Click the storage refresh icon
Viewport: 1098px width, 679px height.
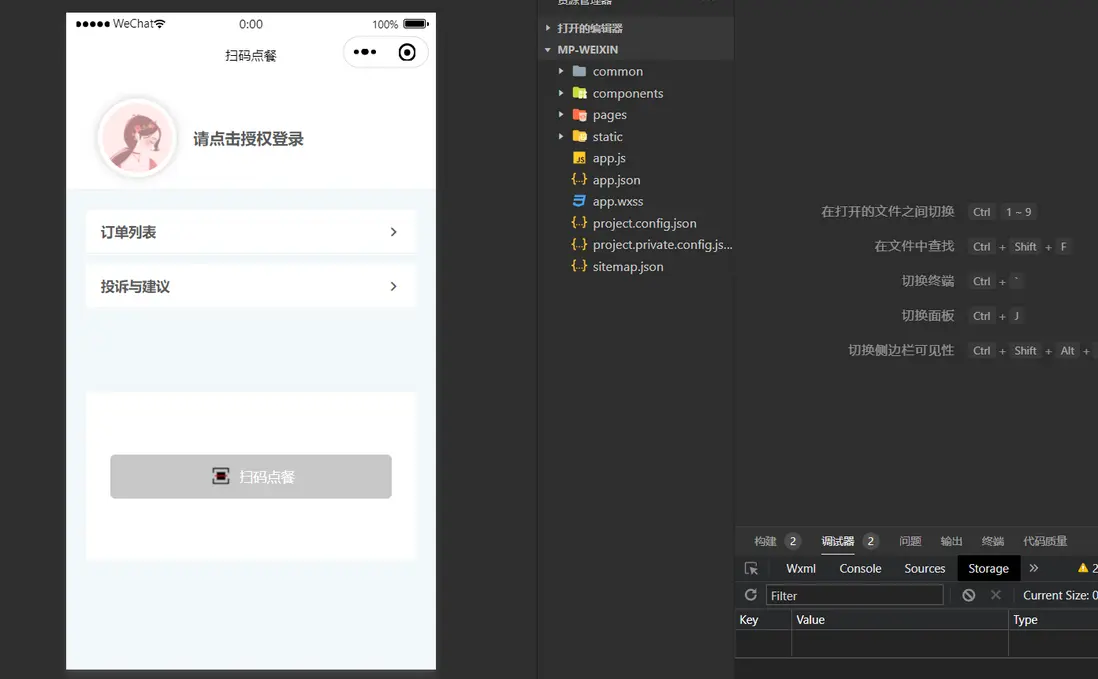coord(750,595)
